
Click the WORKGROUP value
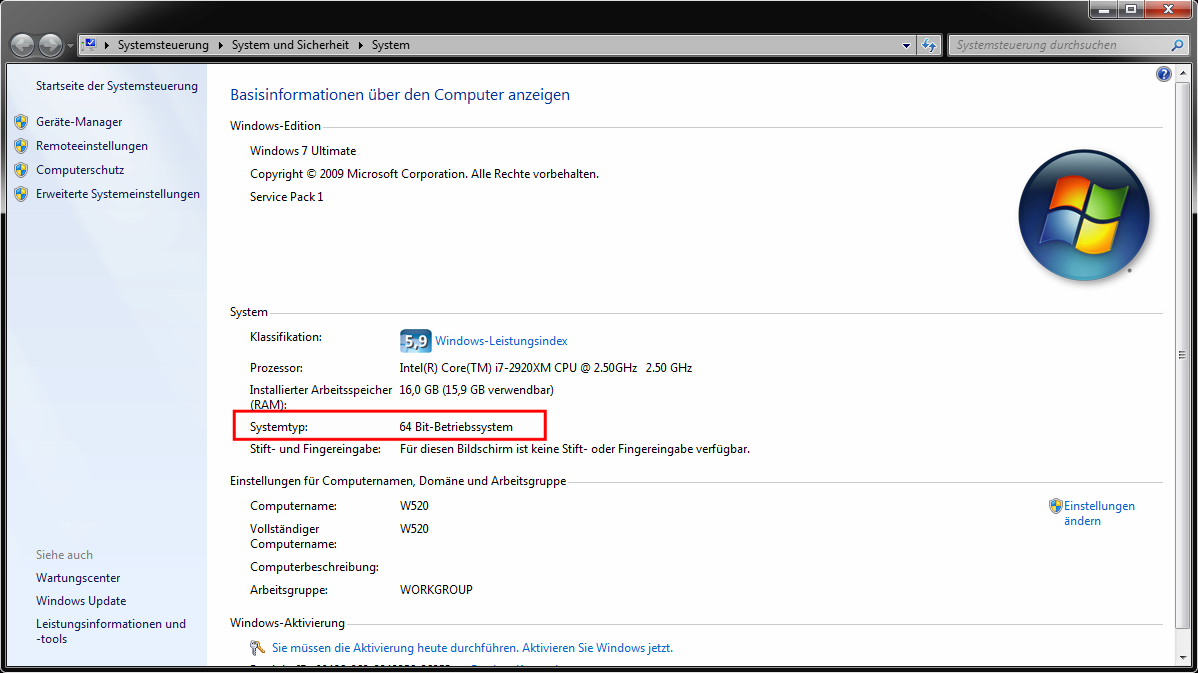436,590
